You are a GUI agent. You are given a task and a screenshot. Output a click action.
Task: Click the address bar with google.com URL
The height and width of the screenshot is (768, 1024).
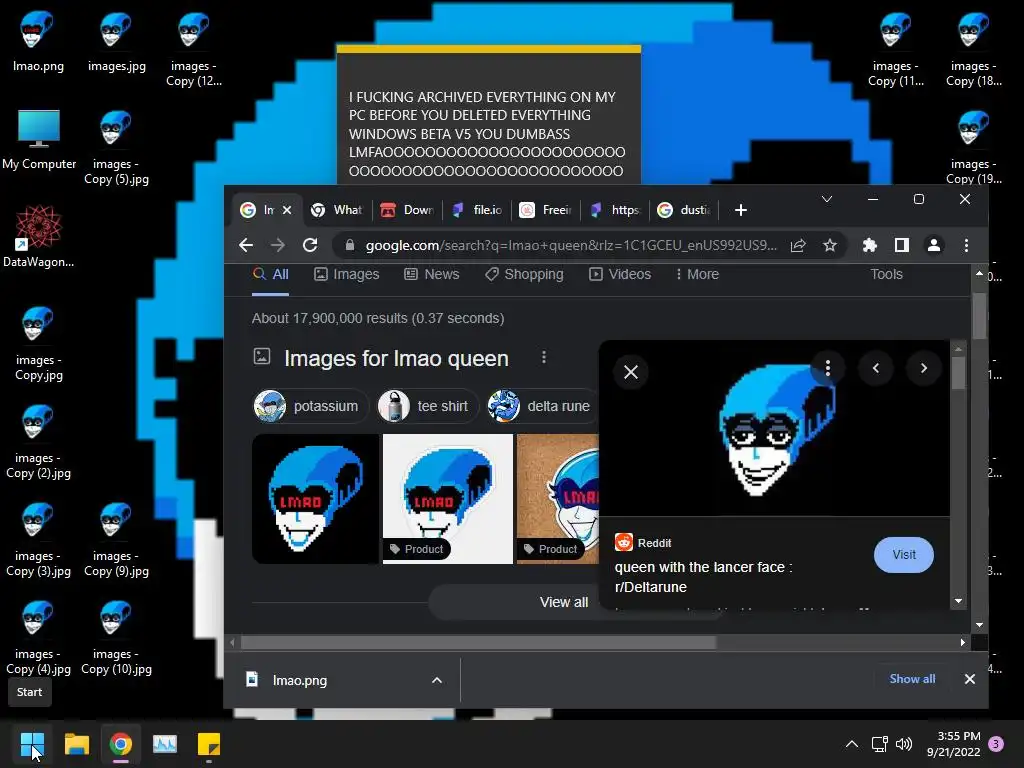[570, 246]
